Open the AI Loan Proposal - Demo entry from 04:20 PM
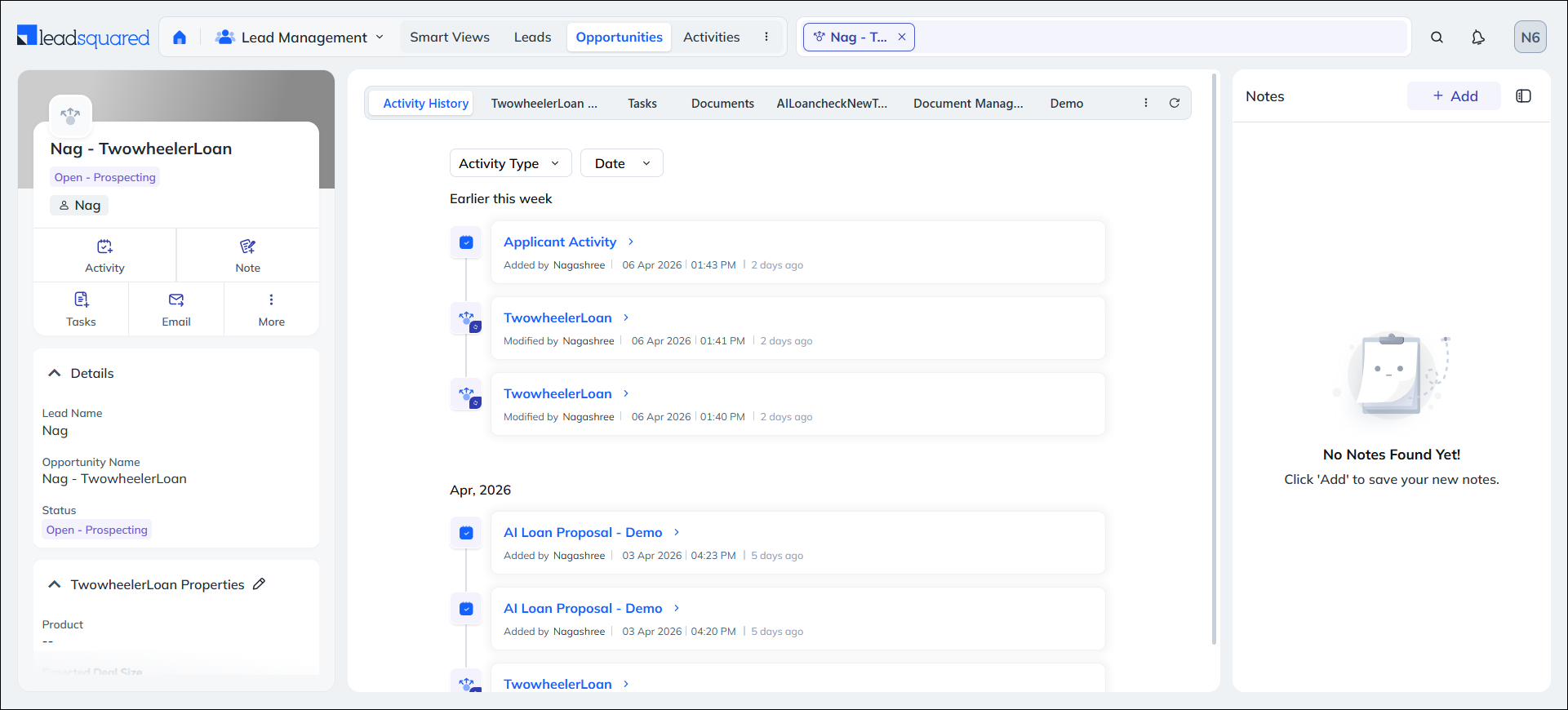 583,609
